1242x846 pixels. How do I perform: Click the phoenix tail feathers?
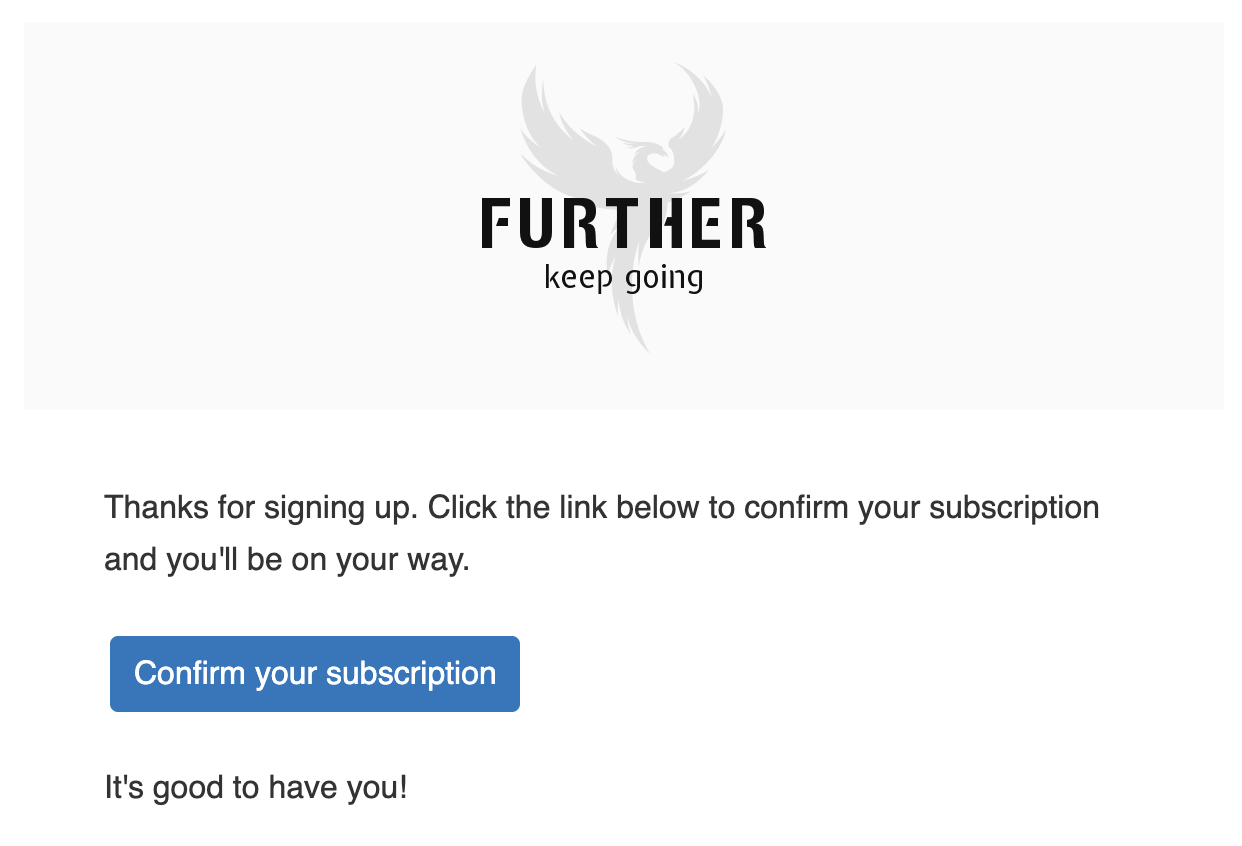pyautogui.click(x=632, y=320)
